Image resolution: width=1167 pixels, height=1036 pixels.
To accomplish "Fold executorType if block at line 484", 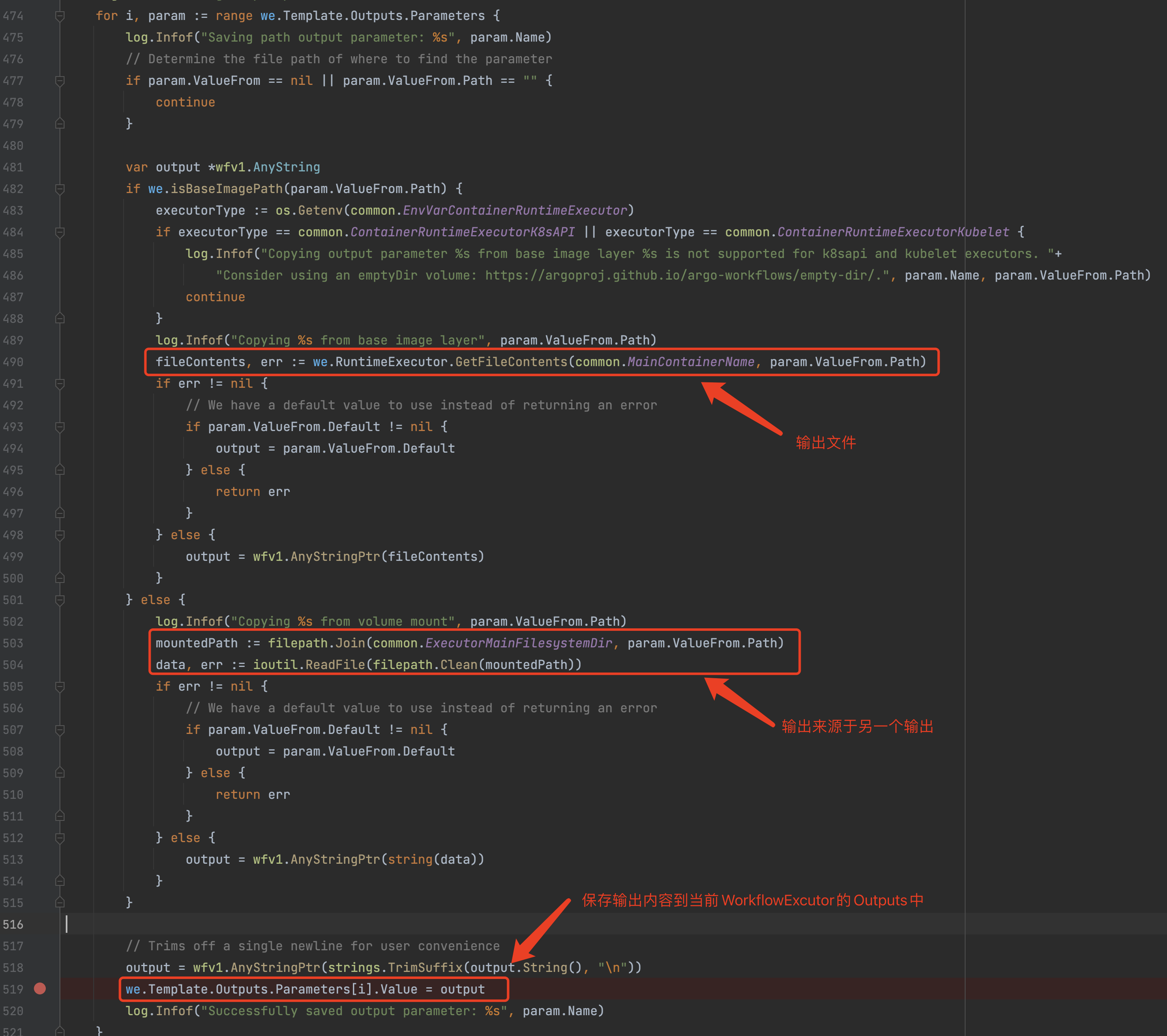I will [60, 232].
